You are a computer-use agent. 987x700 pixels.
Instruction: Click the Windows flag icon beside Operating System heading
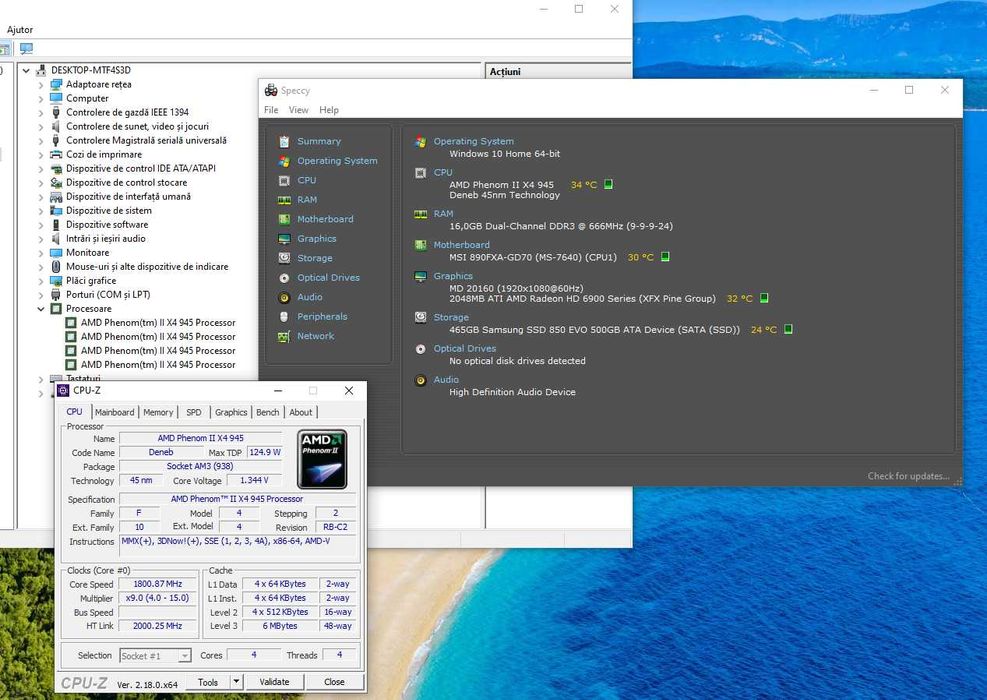[420, 142]
